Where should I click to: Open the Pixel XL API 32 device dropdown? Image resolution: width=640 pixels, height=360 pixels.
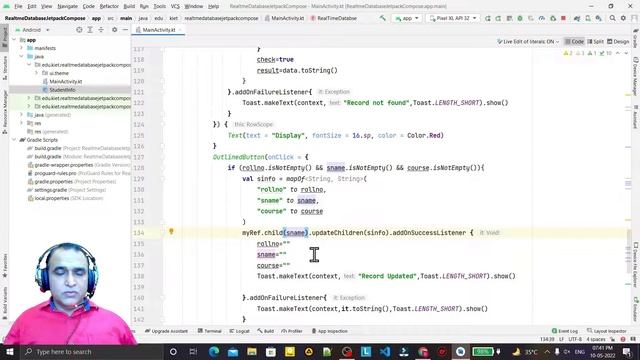[453, 18]
